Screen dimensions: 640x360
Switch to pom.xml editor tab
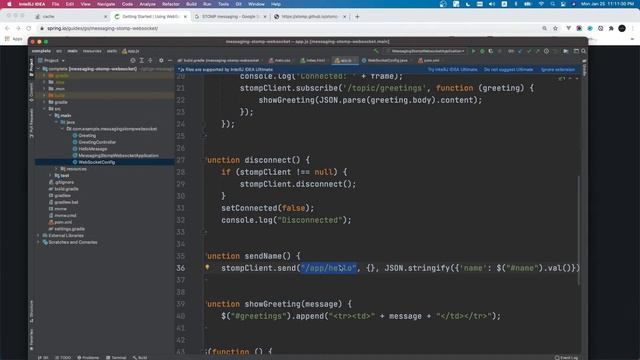click(429, 60)
